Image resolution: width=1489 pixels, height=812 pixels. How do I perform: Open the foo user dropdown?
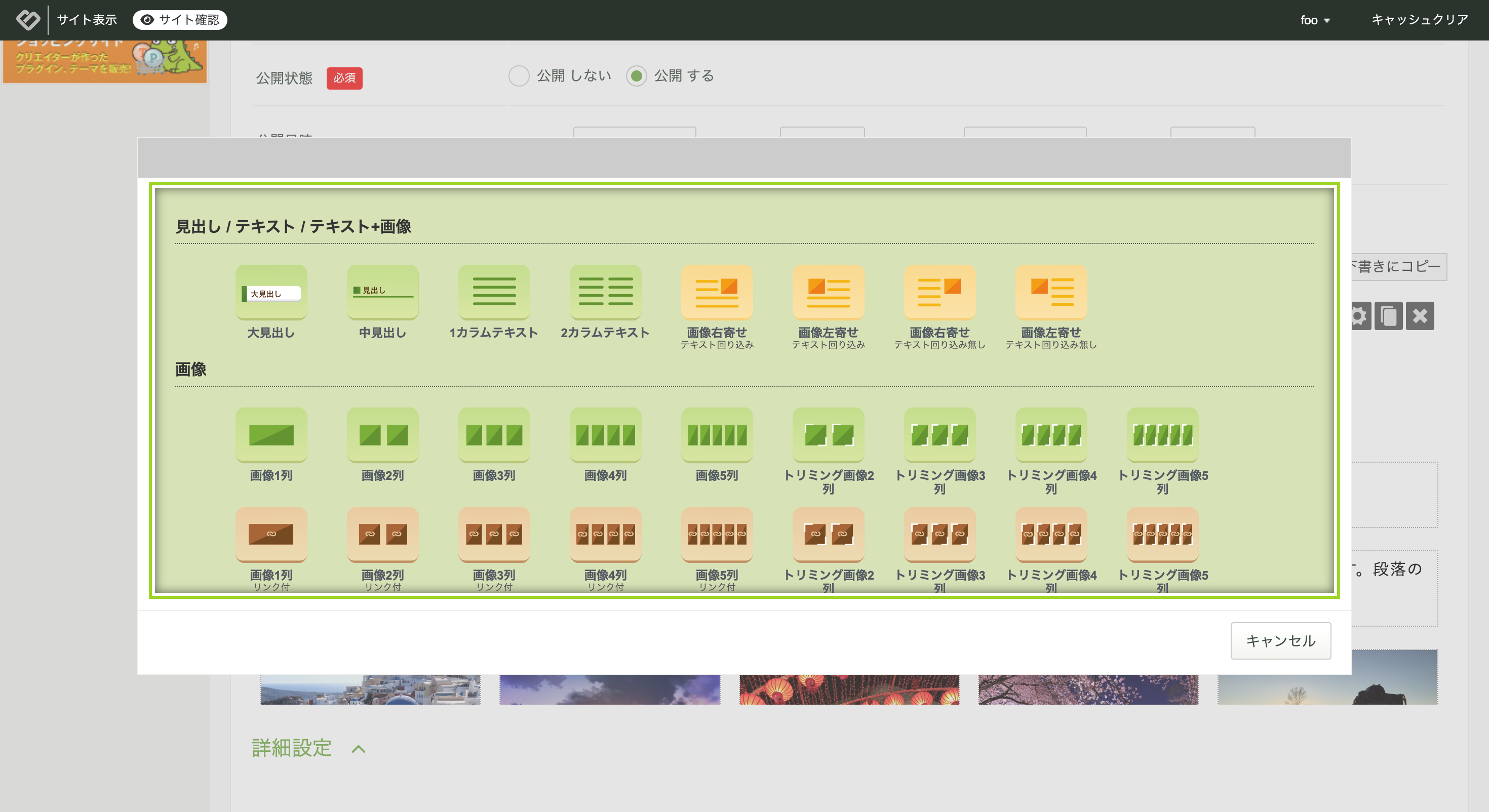(1315, 20)
